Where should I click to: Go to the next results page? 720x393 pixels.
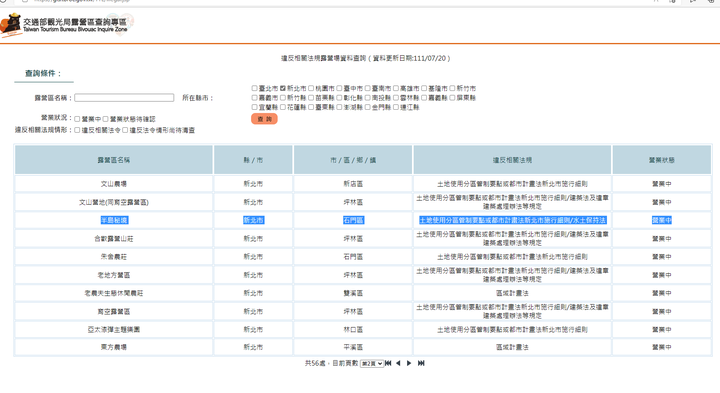409,363
